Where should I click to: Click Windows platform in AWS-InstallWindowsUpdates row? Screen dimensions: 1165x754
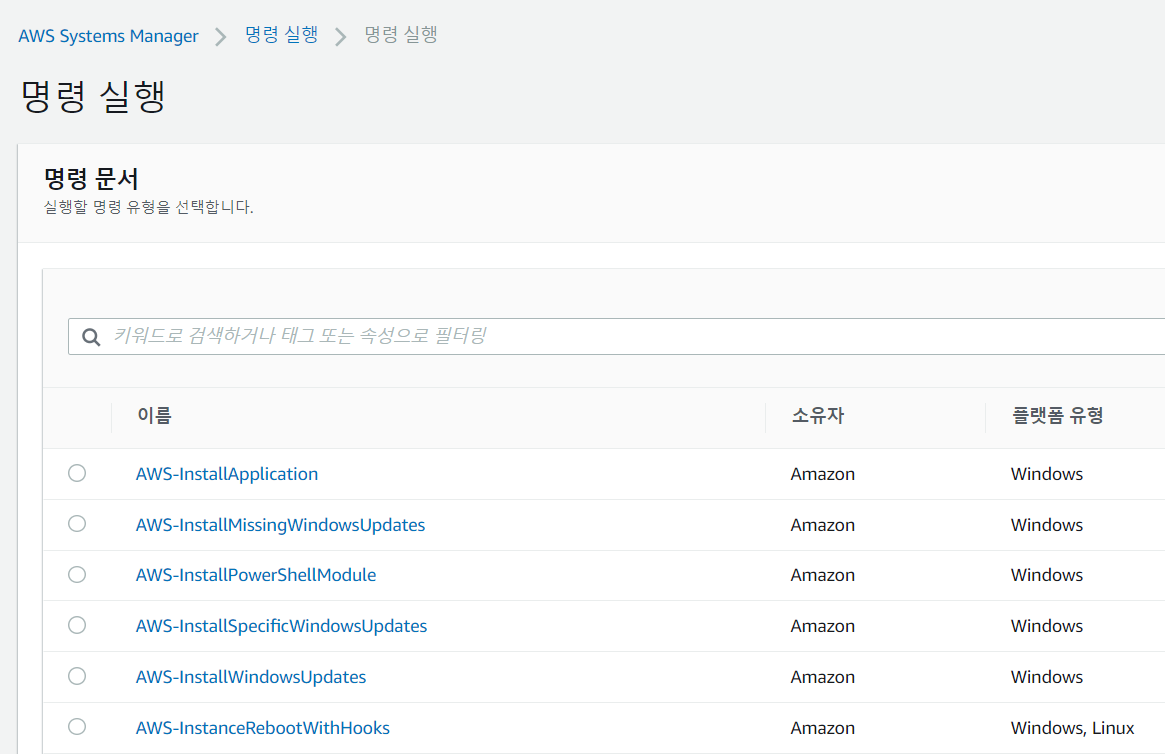point(1047,677)
